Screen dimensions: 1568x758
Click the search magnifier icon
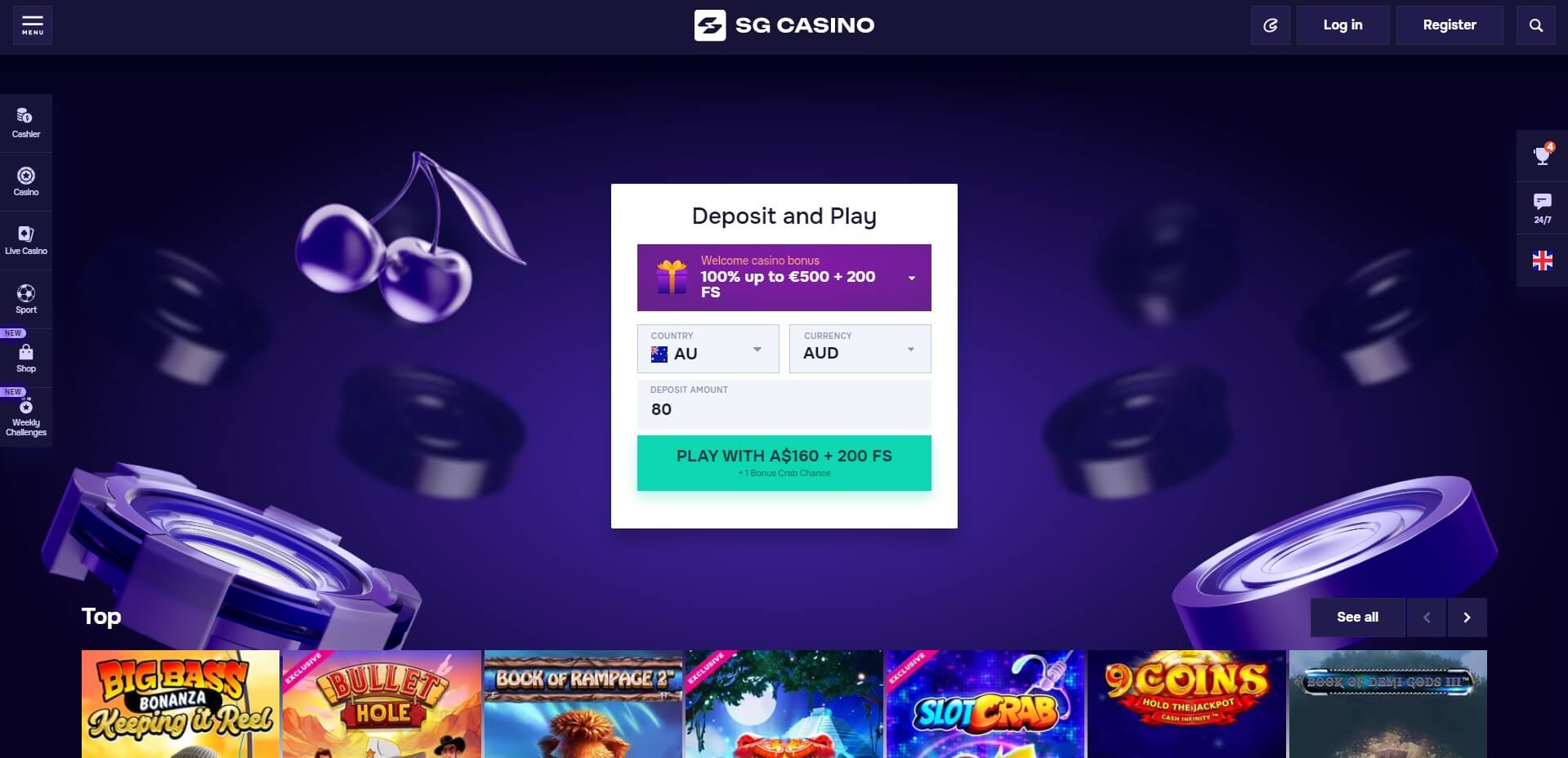tap(1536, 25)
